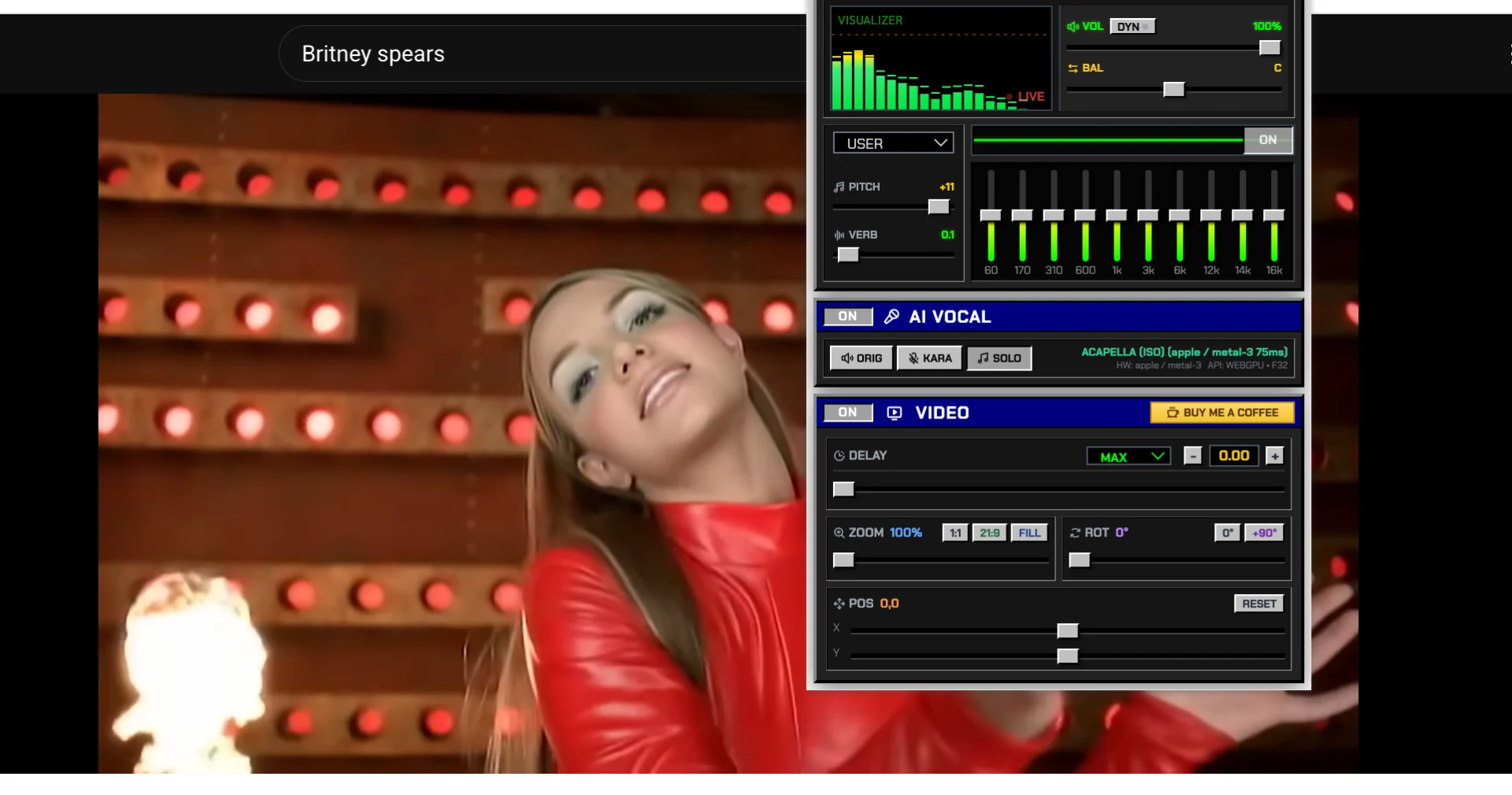Image resolution: width=1512 pixels, height=795 pixels.
Task: Click the volume value 100%
Action: (1267, 27)
